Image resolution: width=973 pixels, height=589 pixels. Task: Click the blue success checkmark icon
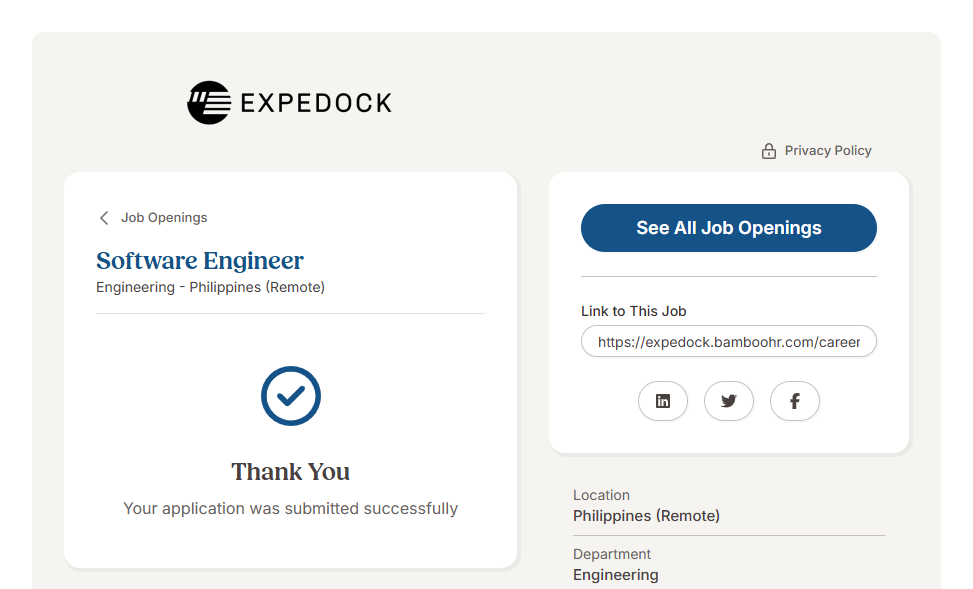[291, 396]
